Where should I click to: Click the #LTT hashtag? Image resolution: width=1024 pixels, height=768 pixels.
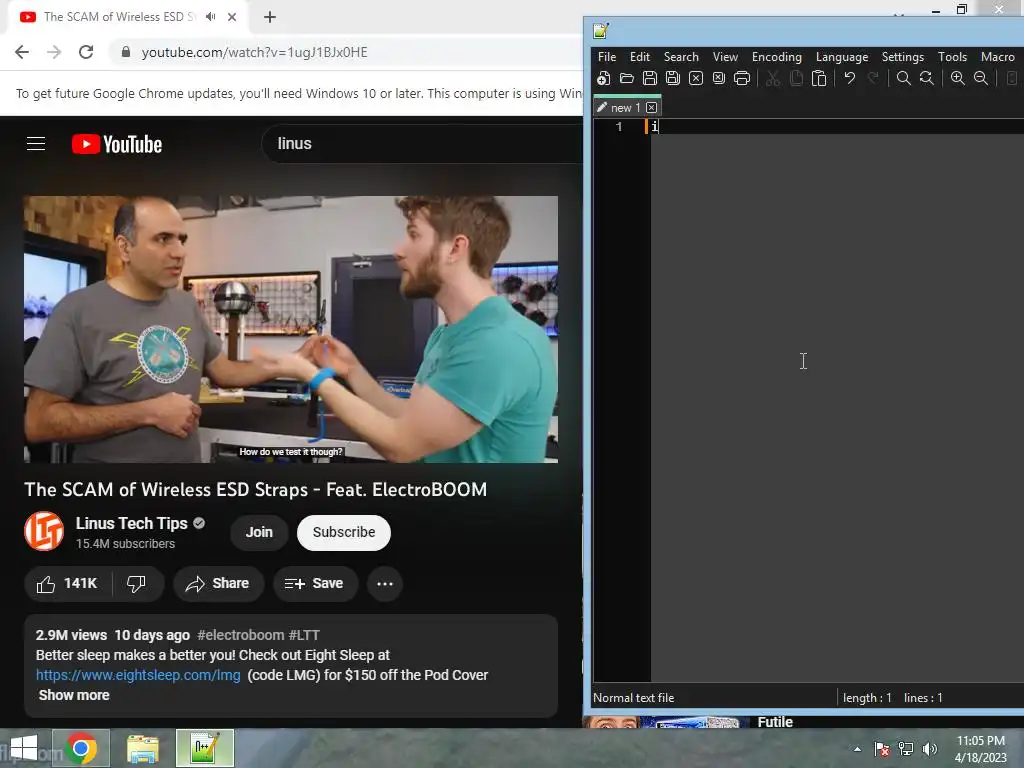click(304, 635)
